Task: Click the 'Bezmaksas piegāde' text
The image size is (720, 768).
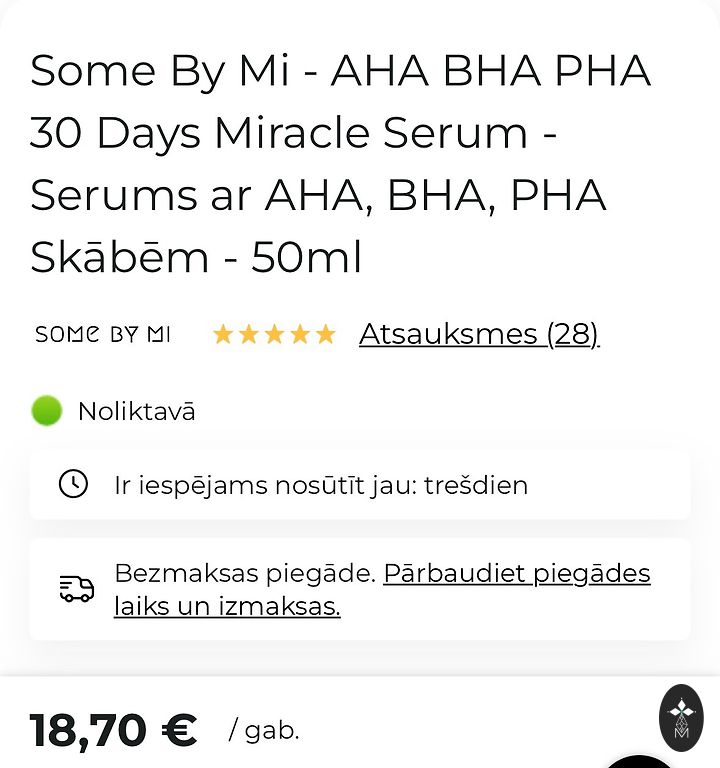Action: click(244, 574)
